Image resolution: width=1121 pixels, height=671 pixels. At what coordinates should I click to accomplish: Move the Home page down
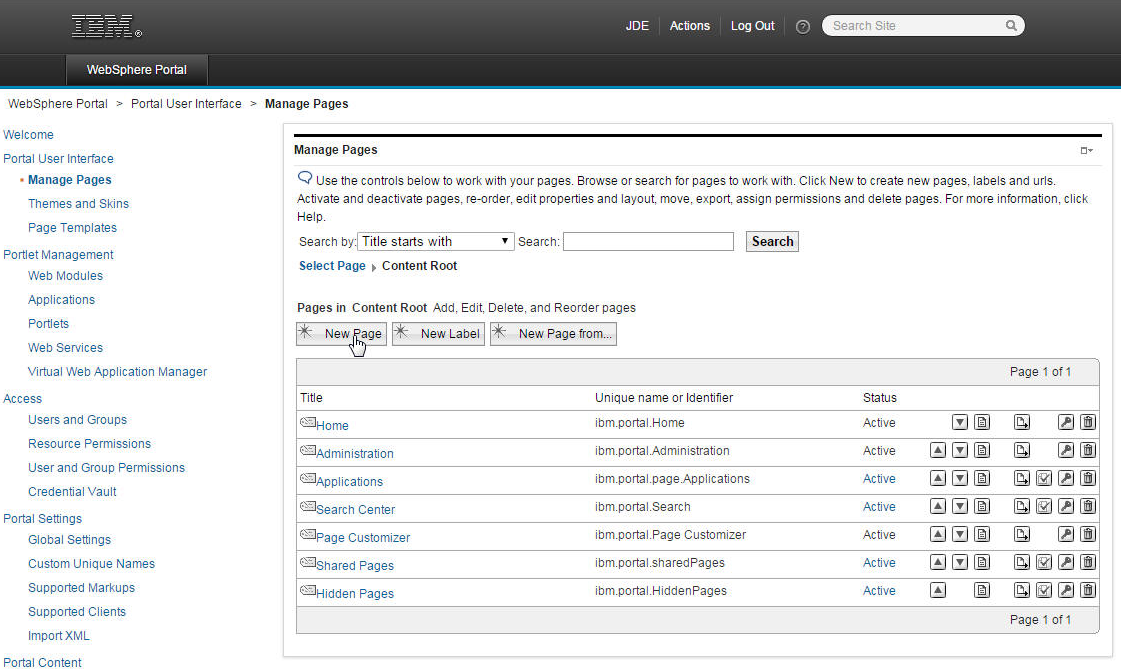click(959, 422)
